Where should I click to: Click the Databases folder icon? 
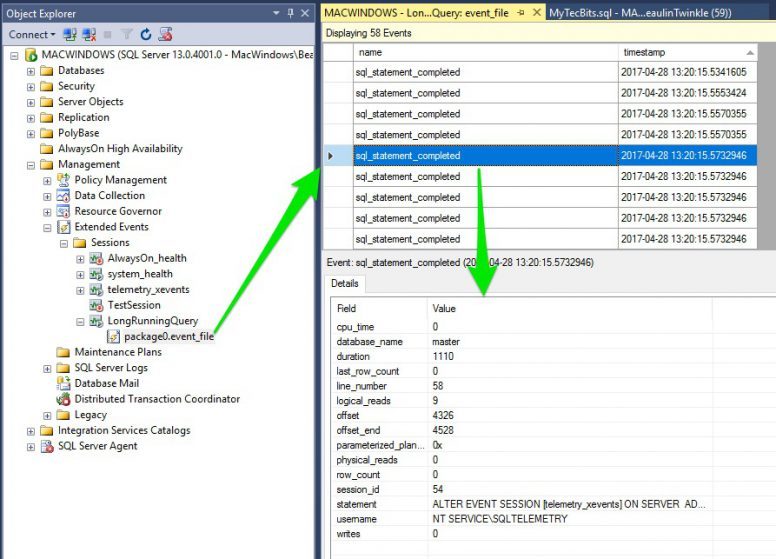tap(47, 70)
